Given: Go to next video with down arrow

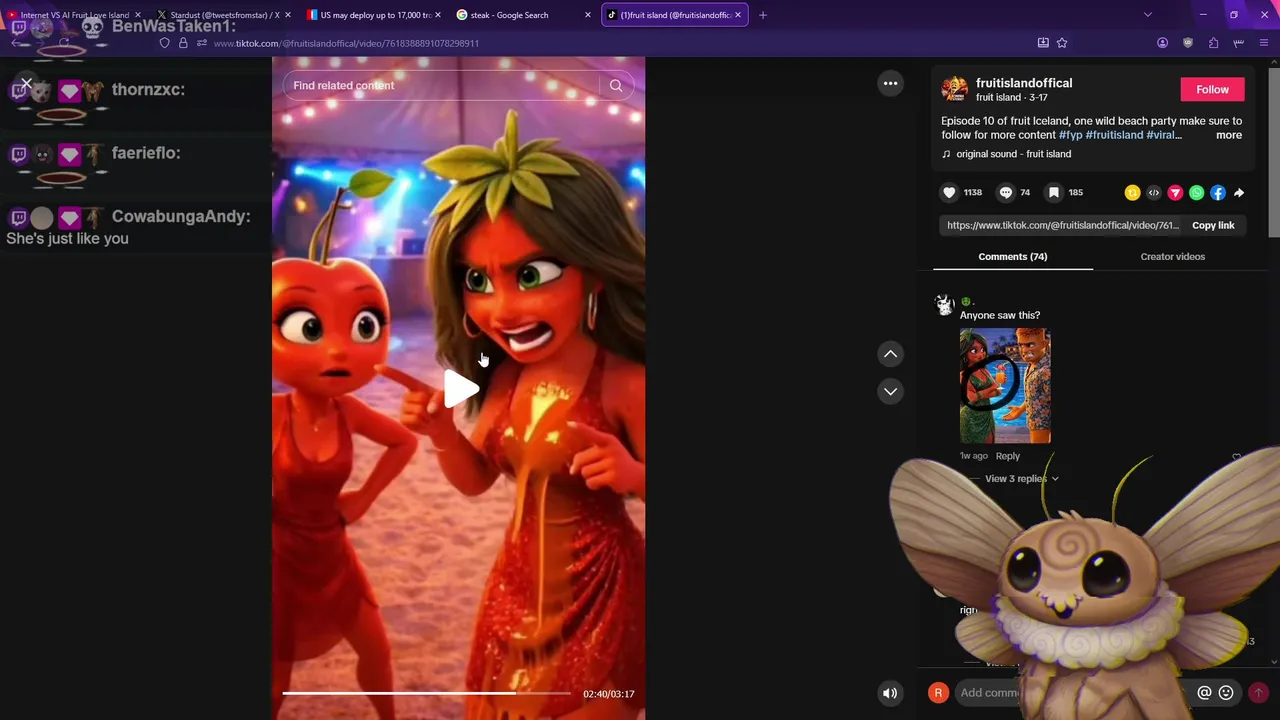Looking at the screenshot, I should (890, 391).
